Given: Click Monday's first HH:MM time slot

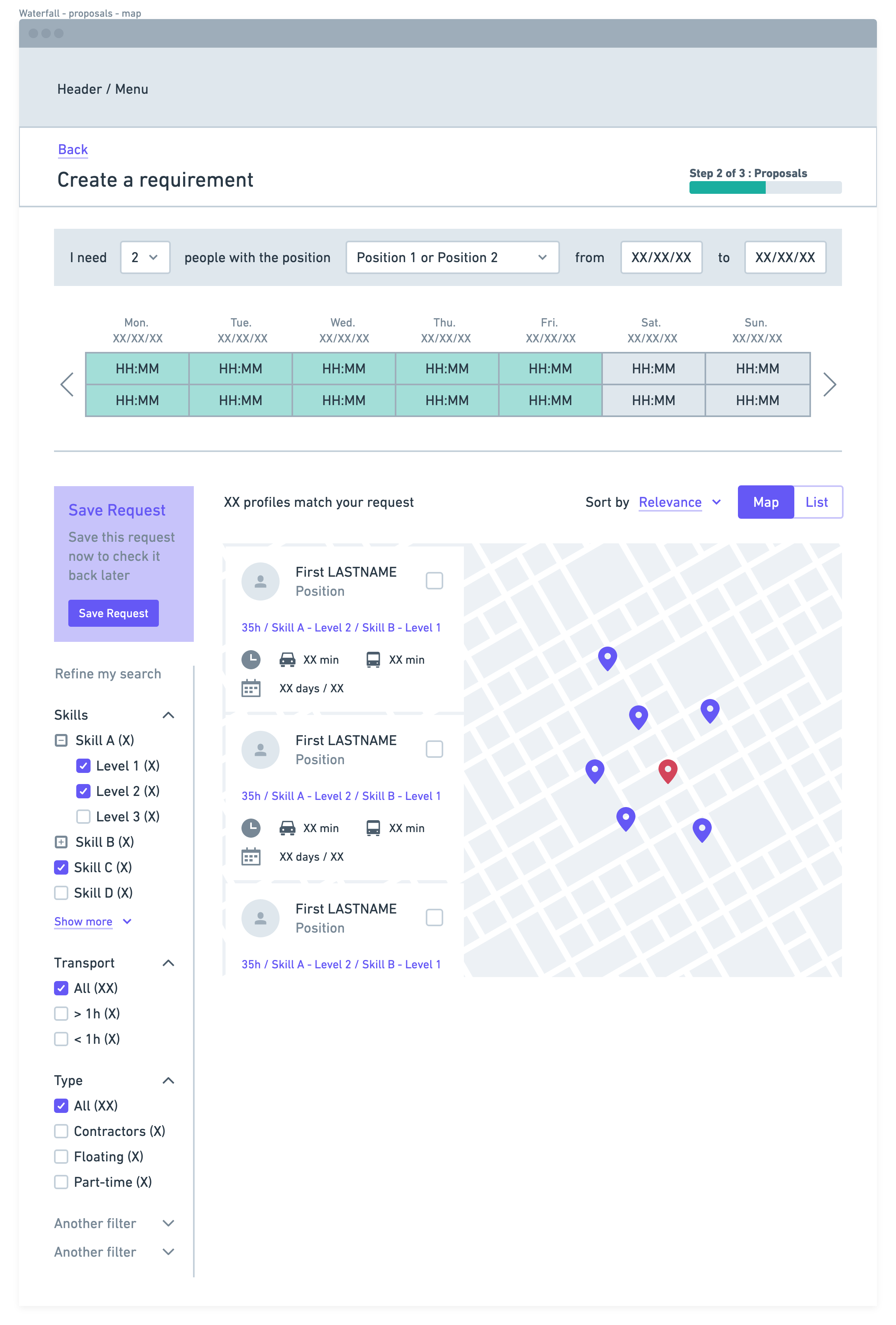Looking at the screenshot, I should tap(137, 369).
